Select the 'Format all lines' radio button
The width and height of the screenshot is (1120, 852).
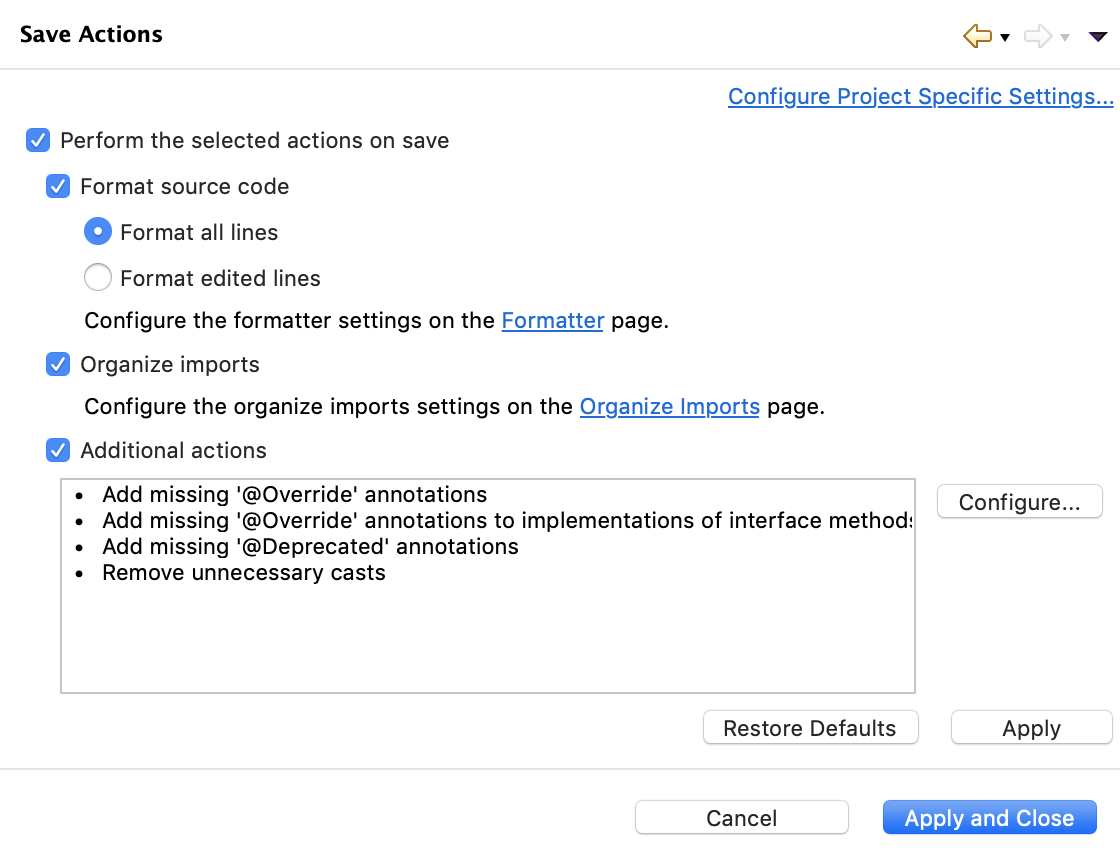[x=98, y=232]
